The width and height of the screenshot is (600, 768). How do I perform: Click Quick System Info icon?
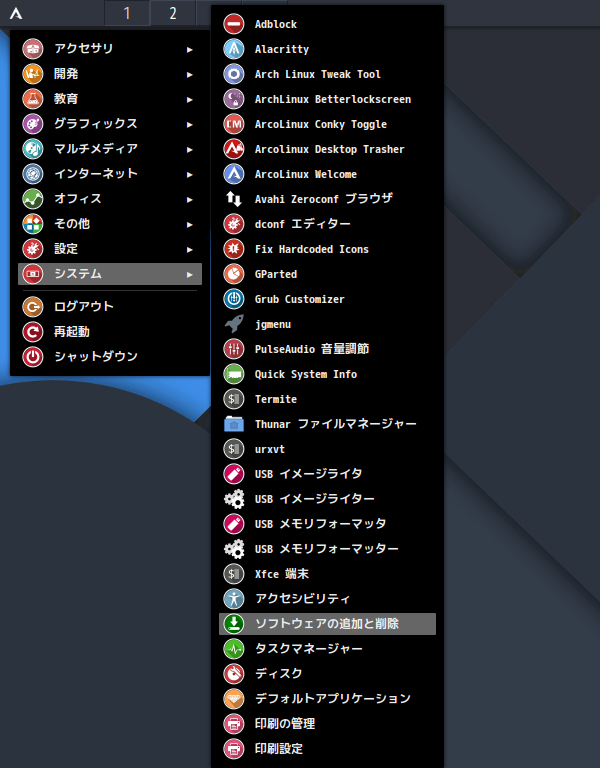[x=234, y=374]
